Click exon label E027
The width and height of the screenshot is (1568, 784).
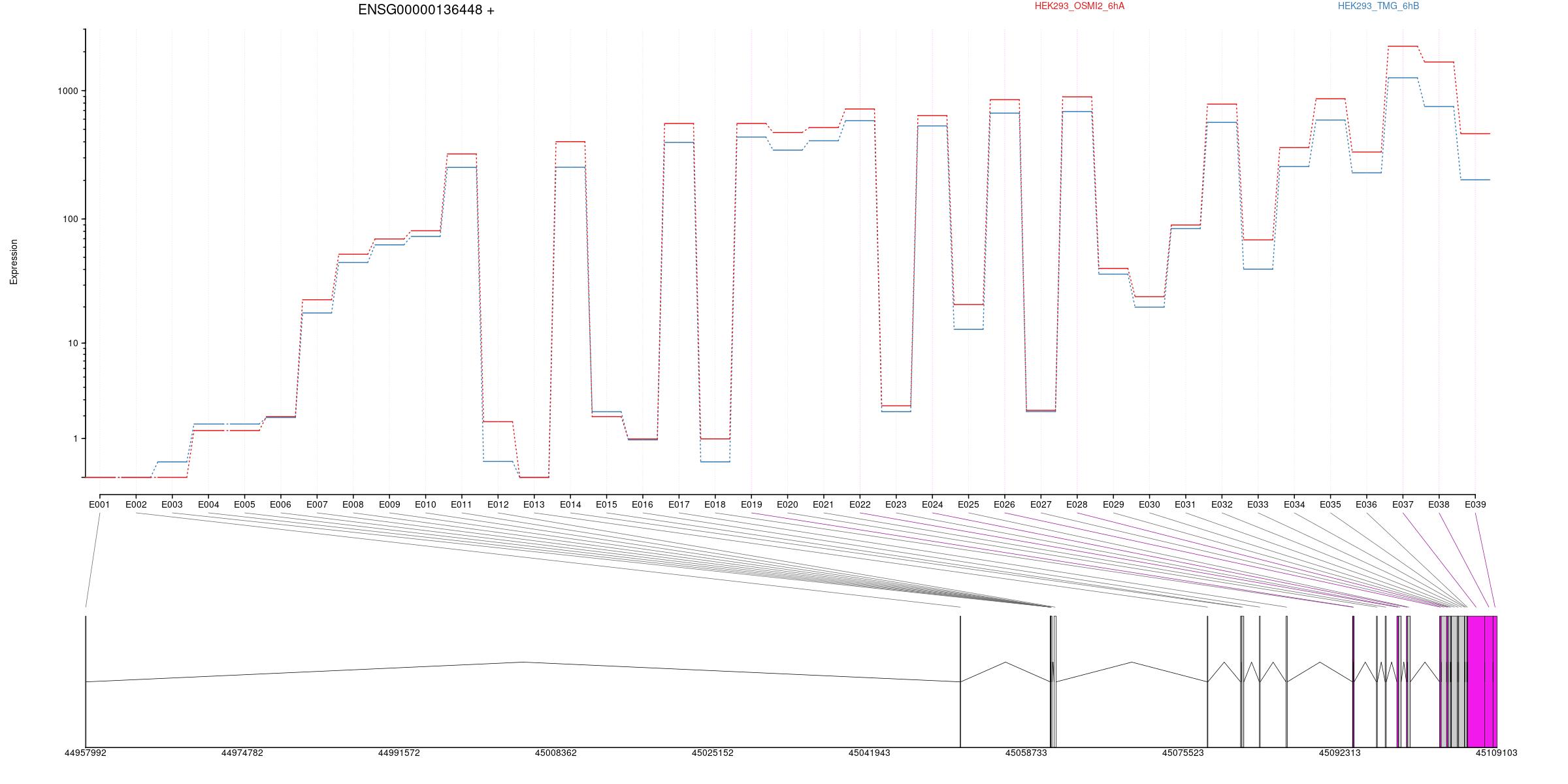(1041, 504)
